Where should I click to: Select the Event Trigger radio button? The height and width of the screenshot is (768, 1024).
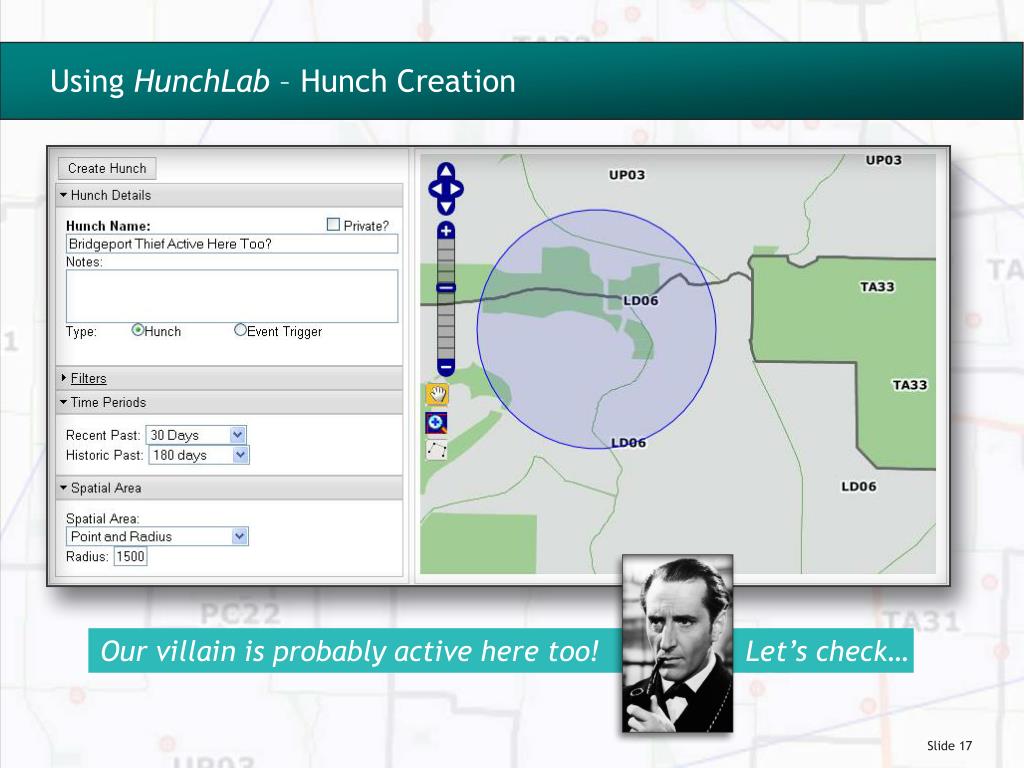[x=240, y=330]
